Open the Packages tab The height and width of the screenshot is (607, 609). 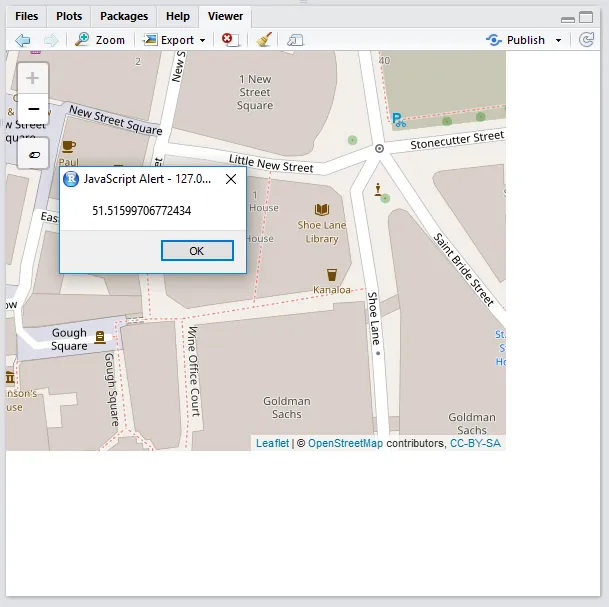(x=124, y=16)
